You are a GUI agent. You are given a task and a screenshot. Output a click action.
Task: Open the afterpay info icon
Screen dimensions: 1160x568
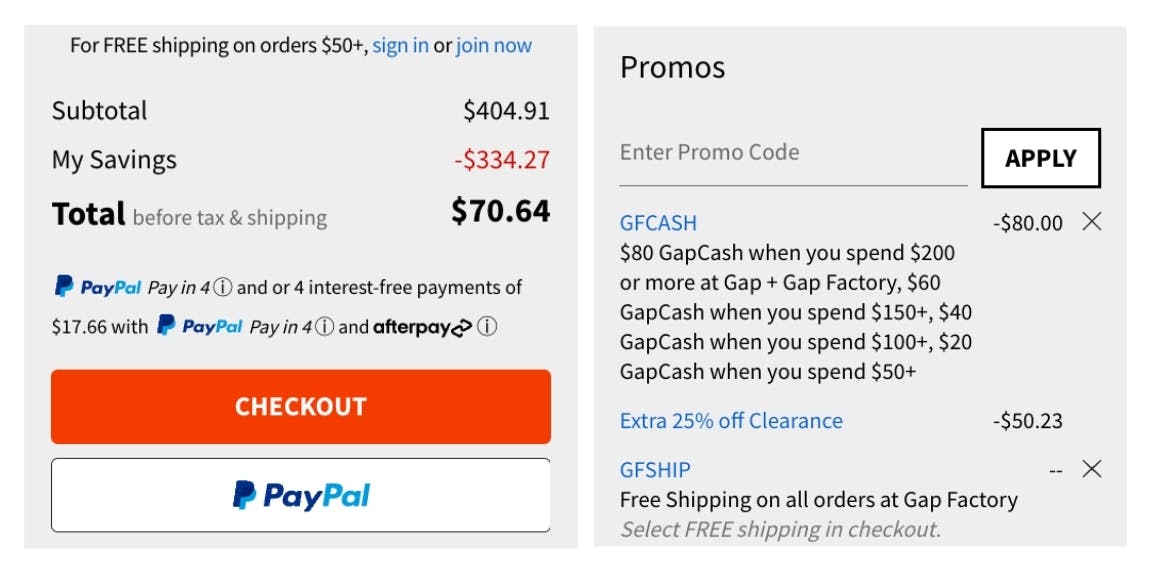[487, 327]
